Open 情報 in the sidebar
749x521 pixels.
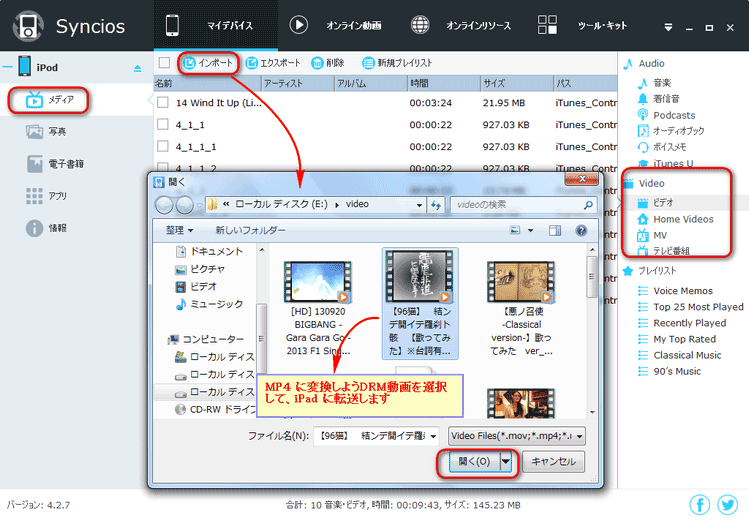pos(46,228)
